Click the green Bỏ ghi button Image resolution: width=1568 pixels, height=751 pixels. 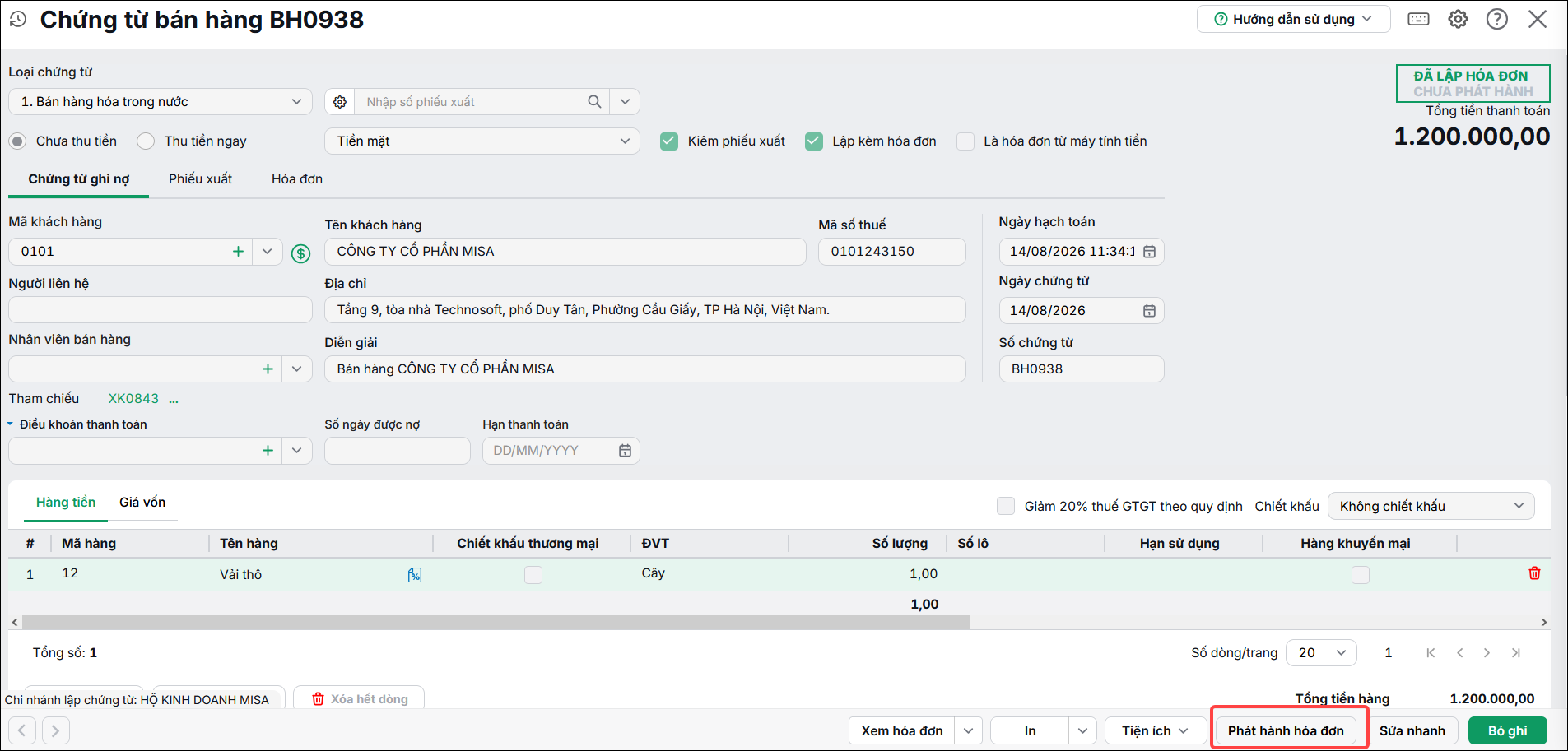[x=1508, y=730]
